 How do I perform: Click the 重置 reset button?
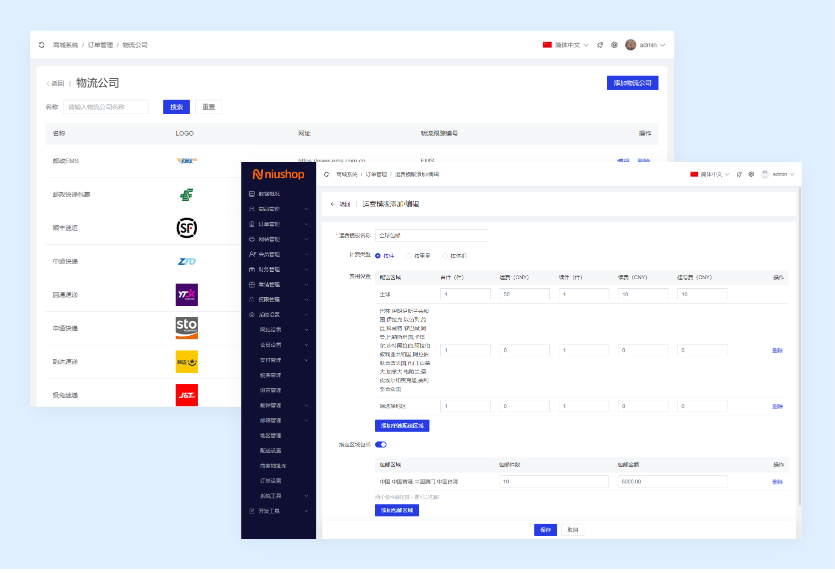(208, 107)
